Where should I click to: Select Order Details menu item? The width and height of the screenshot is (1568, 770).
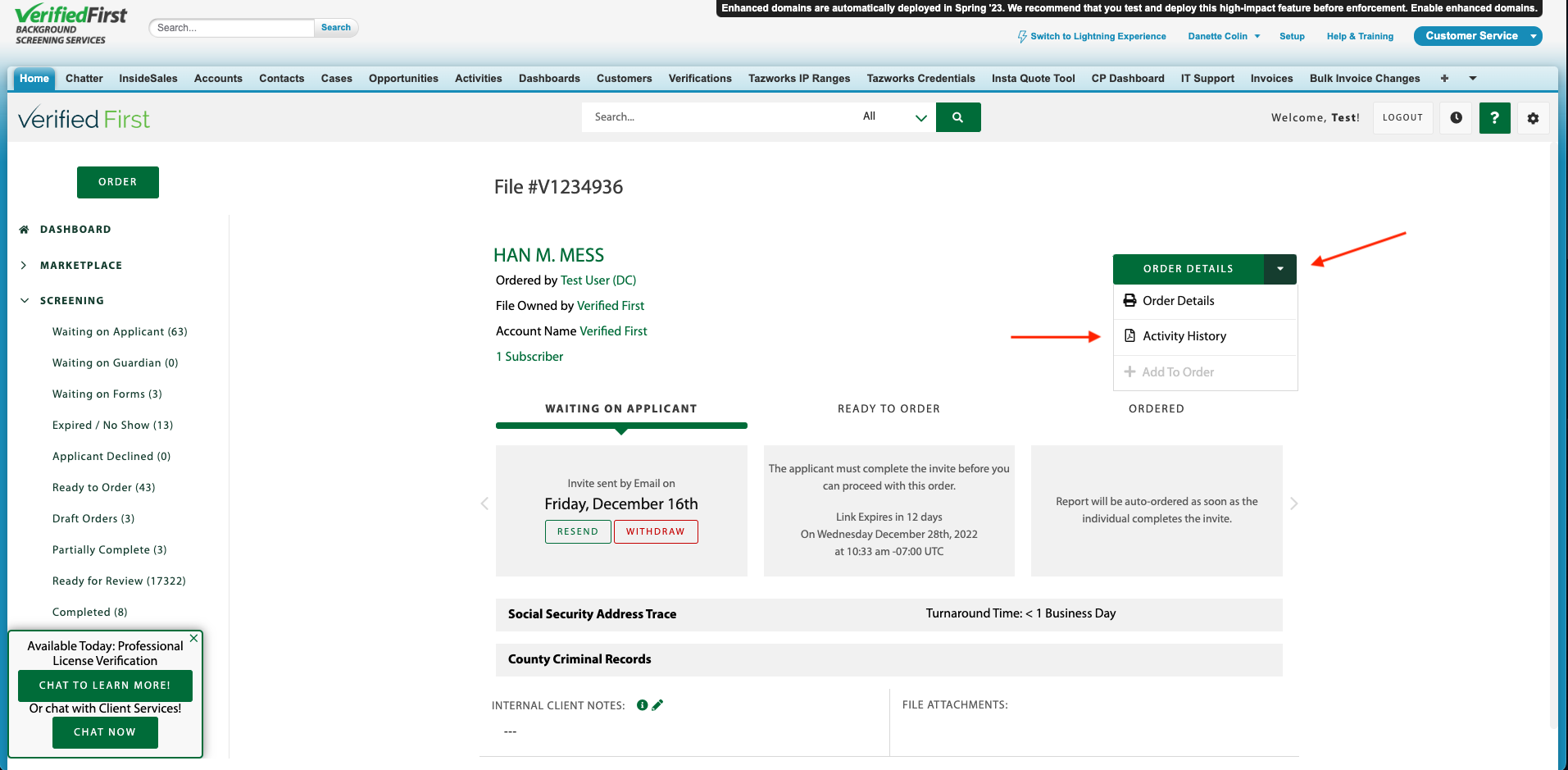(1205, 301)
